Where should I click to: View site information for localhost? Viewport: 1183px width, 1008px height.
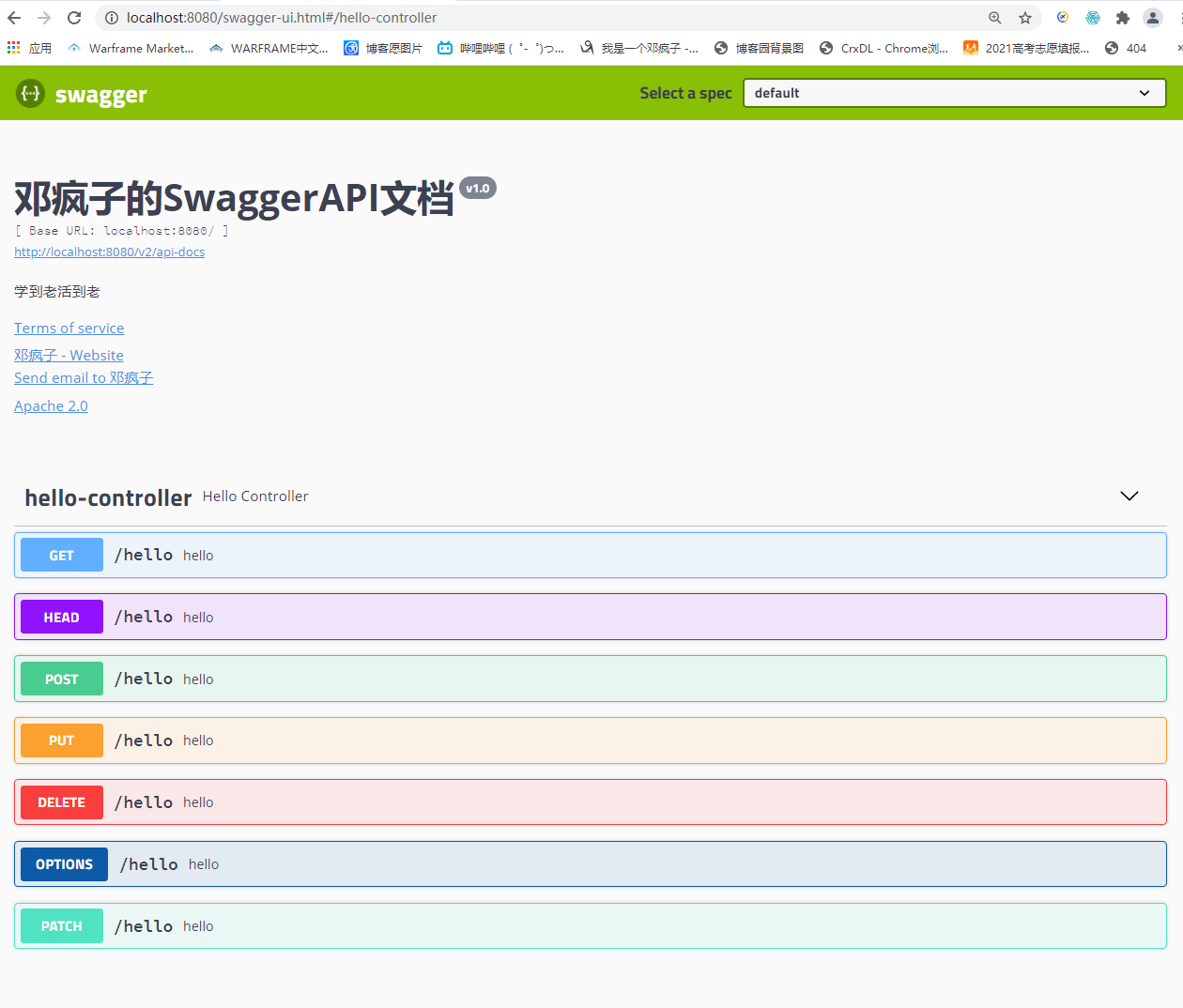point(111,18)
